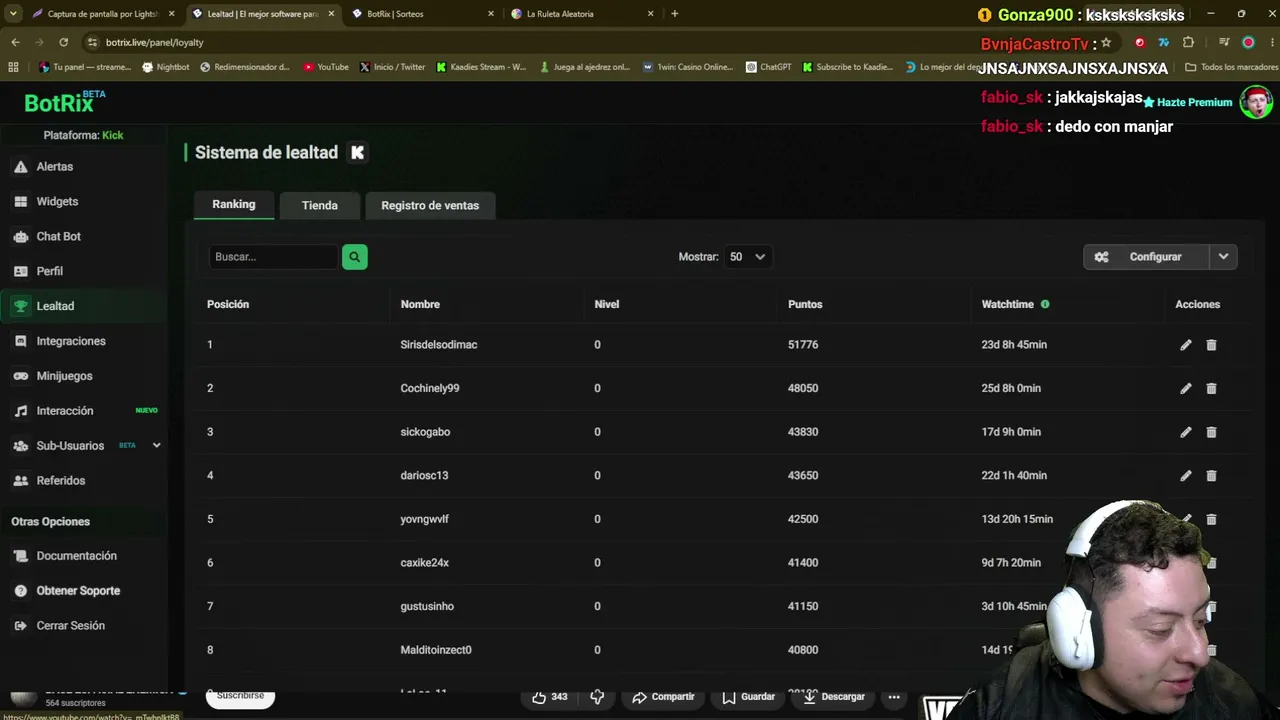Edit the Sirisdelsodimac row with the pencil icon
This screenshot has width=1280, height=720.
[1185, 345]
